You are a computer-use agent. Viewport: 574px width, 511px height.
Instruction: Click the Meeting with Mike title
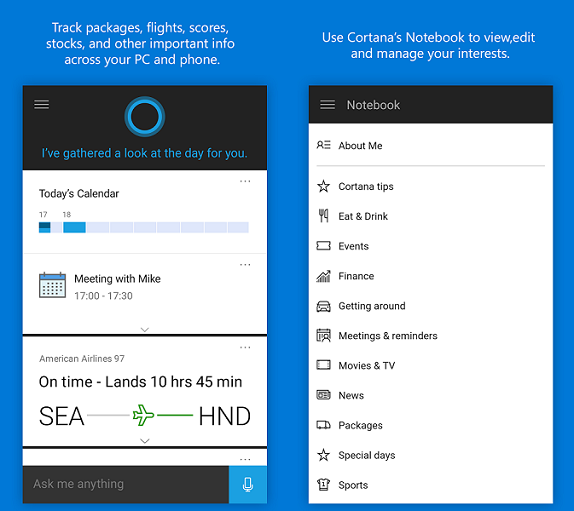(x=117, y=279)
